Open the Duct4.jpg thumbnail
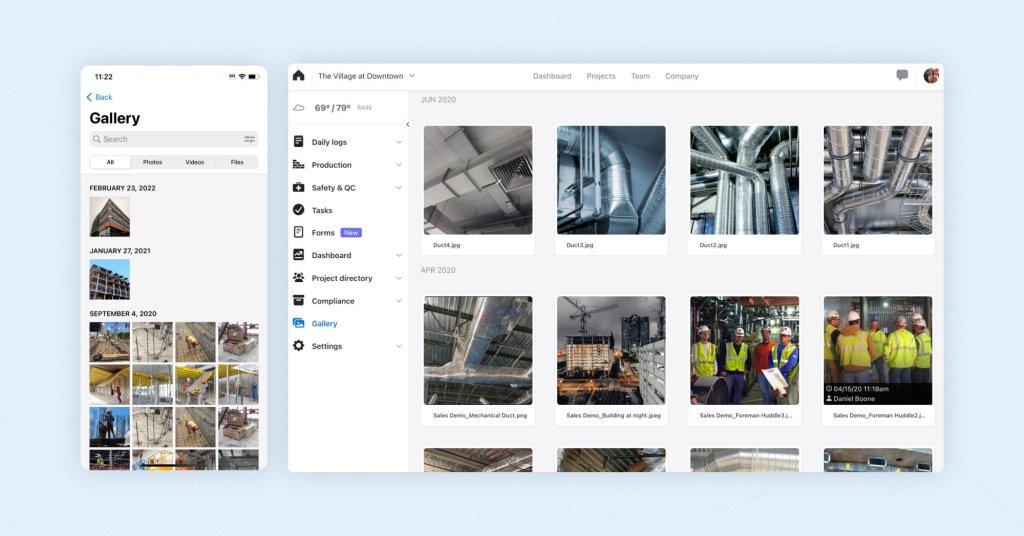Image resolution: width=1024 pixels, height=536 pixels. 478,180
